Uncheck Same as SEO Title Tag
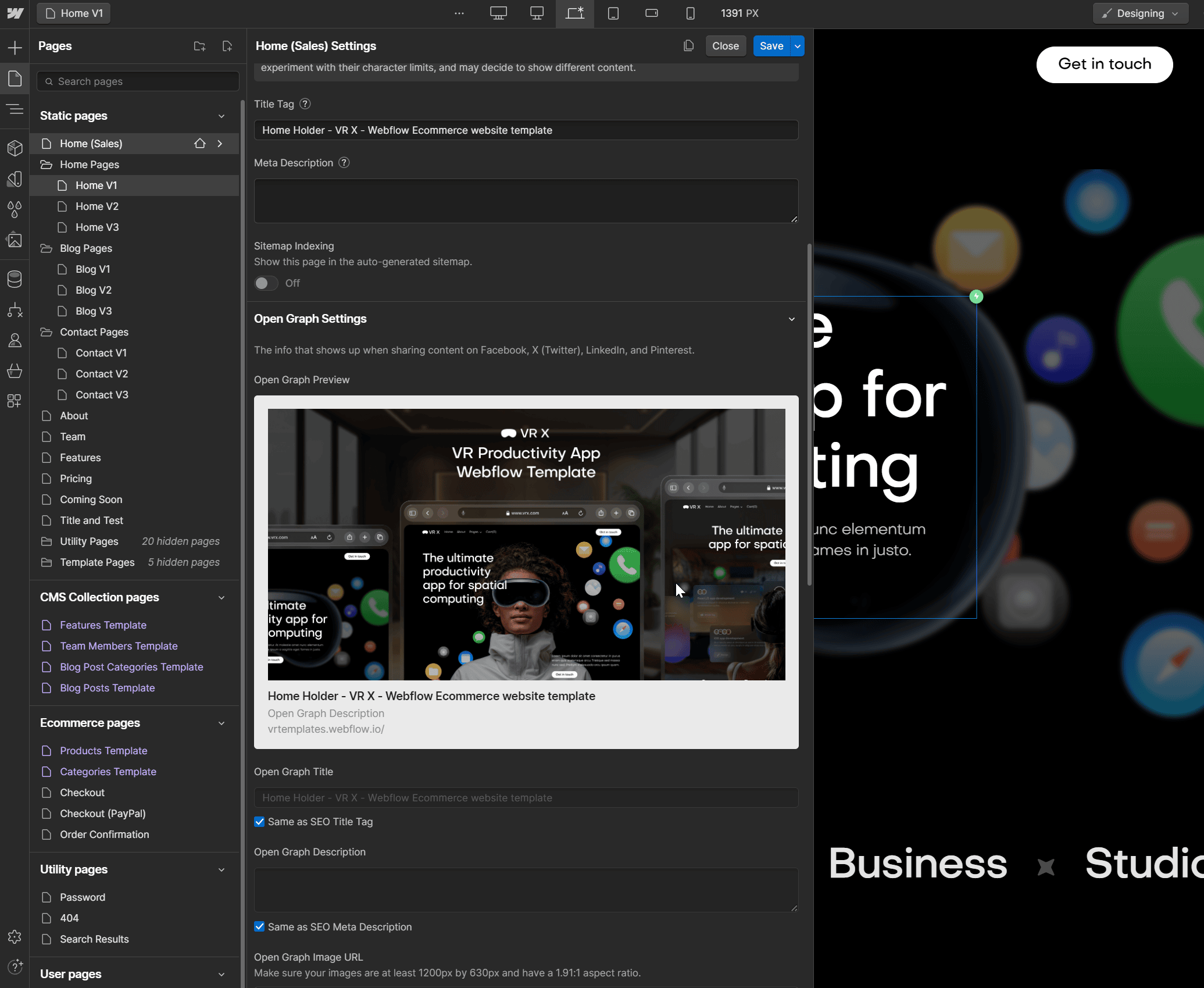1204x988 pixels. 259,822
